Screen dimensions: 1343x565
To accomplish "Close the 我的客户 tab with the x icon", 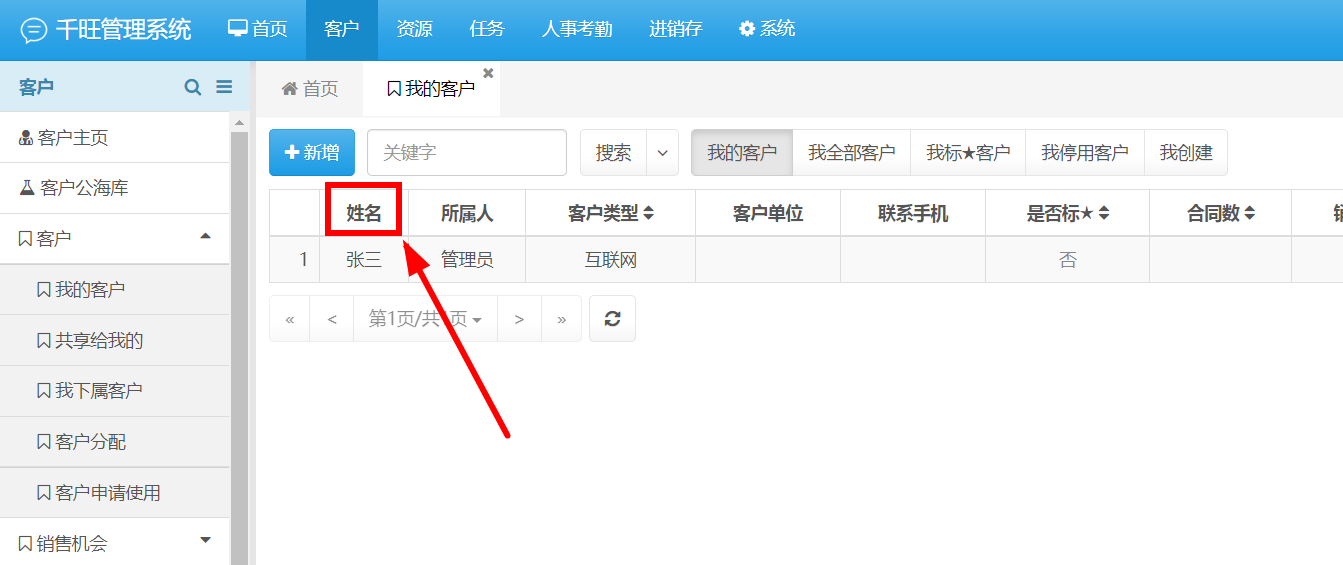I will pos(488,73).
